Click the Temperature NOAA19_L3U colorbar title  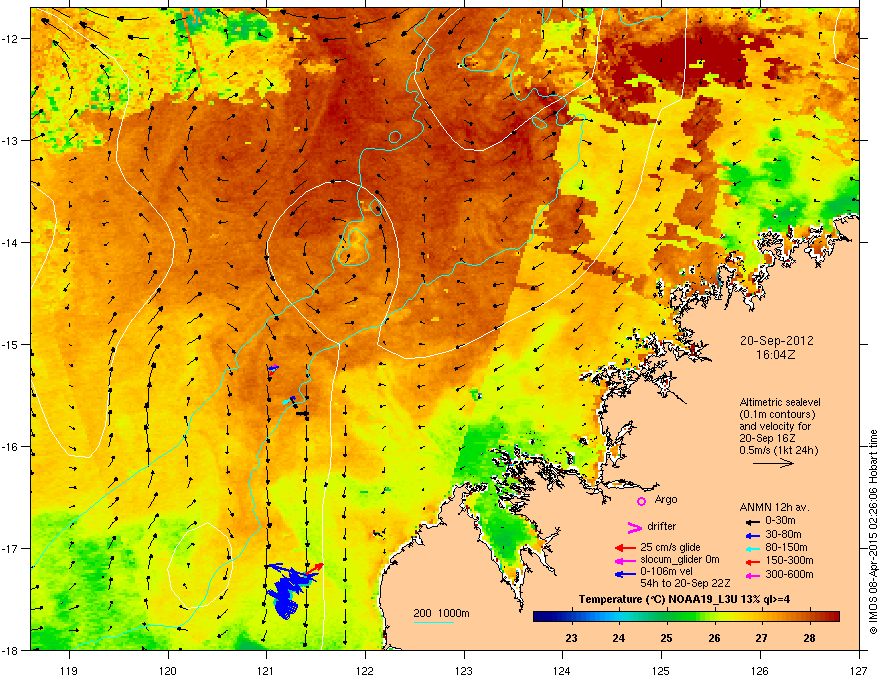pos(685,600)
